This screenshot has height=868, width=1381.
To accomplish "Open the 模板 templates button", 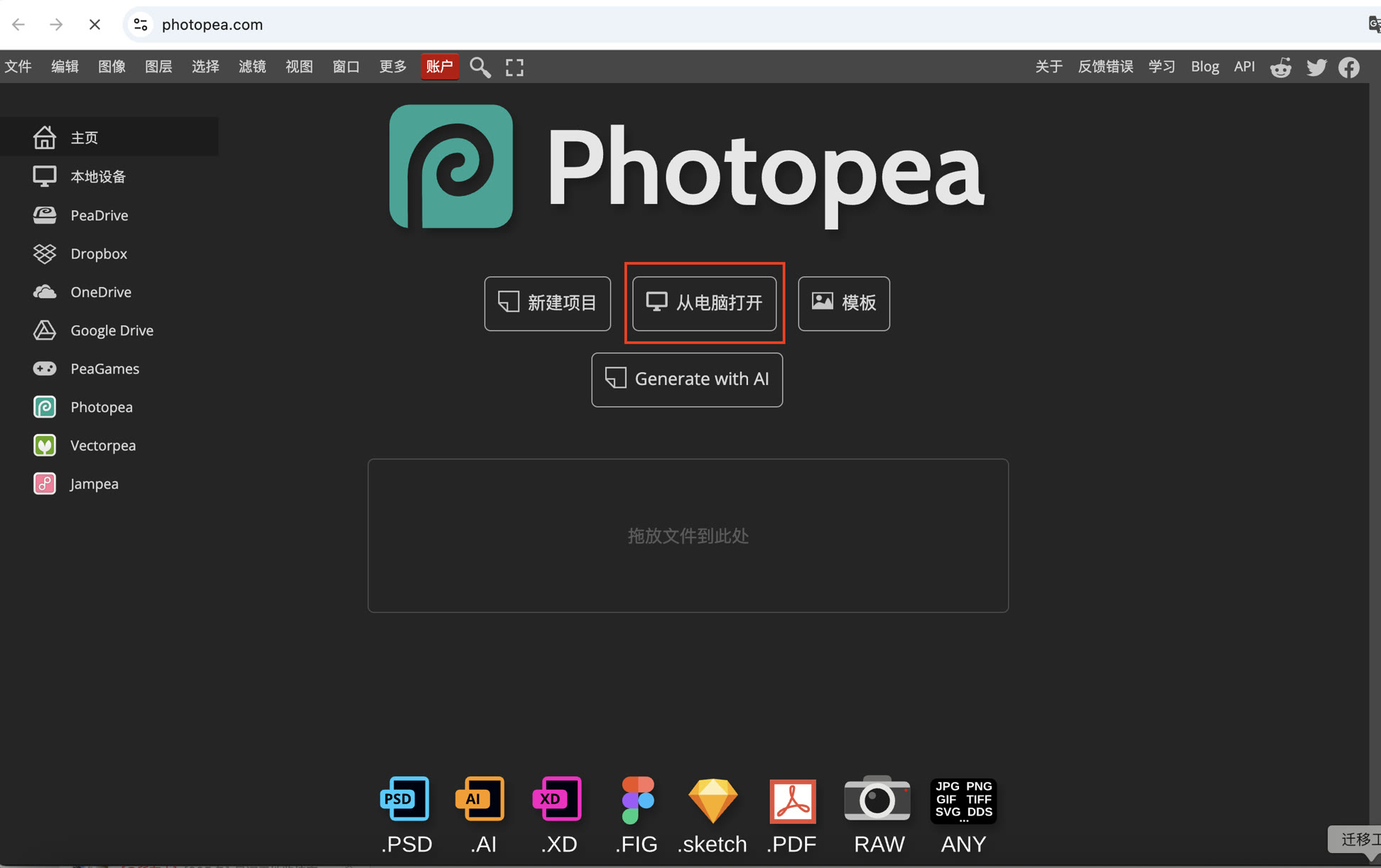I will (x=843, y=303).
